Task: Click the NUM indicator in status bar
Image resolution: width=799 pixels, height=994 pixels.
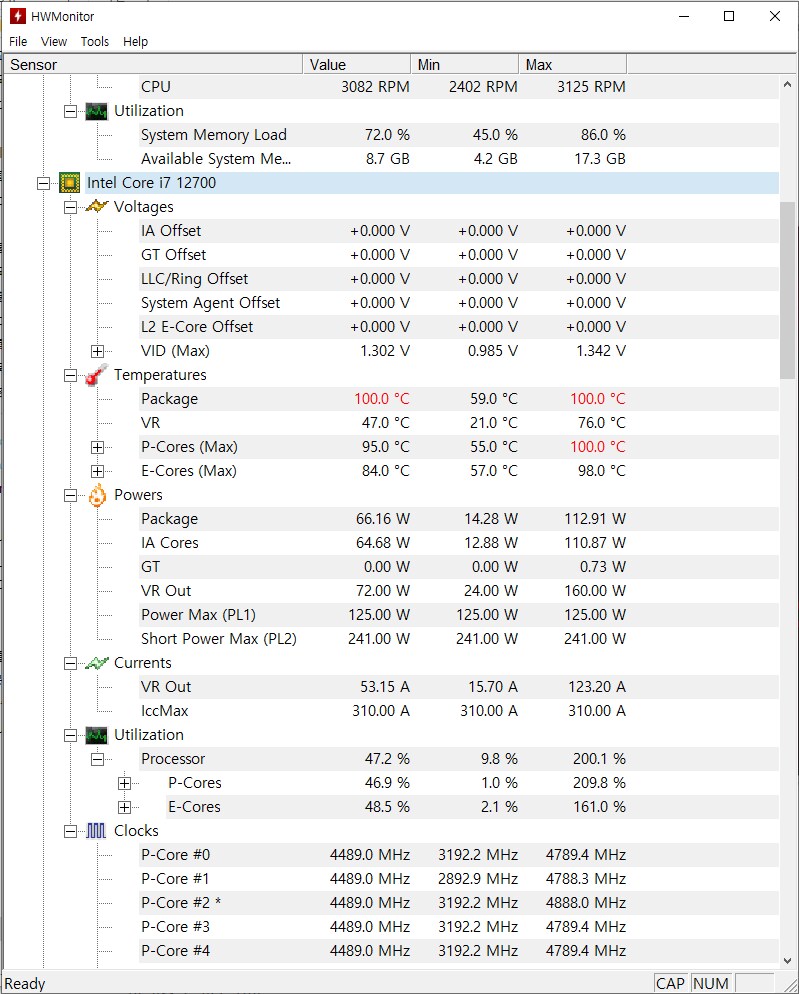Action: coord(711,984)
